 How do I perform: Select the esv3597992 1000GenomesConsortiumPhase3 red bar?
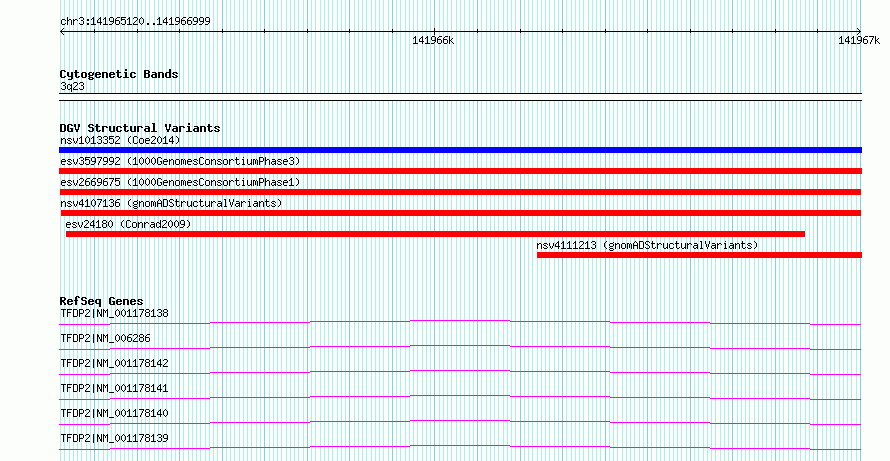click(x=460, y=171)
